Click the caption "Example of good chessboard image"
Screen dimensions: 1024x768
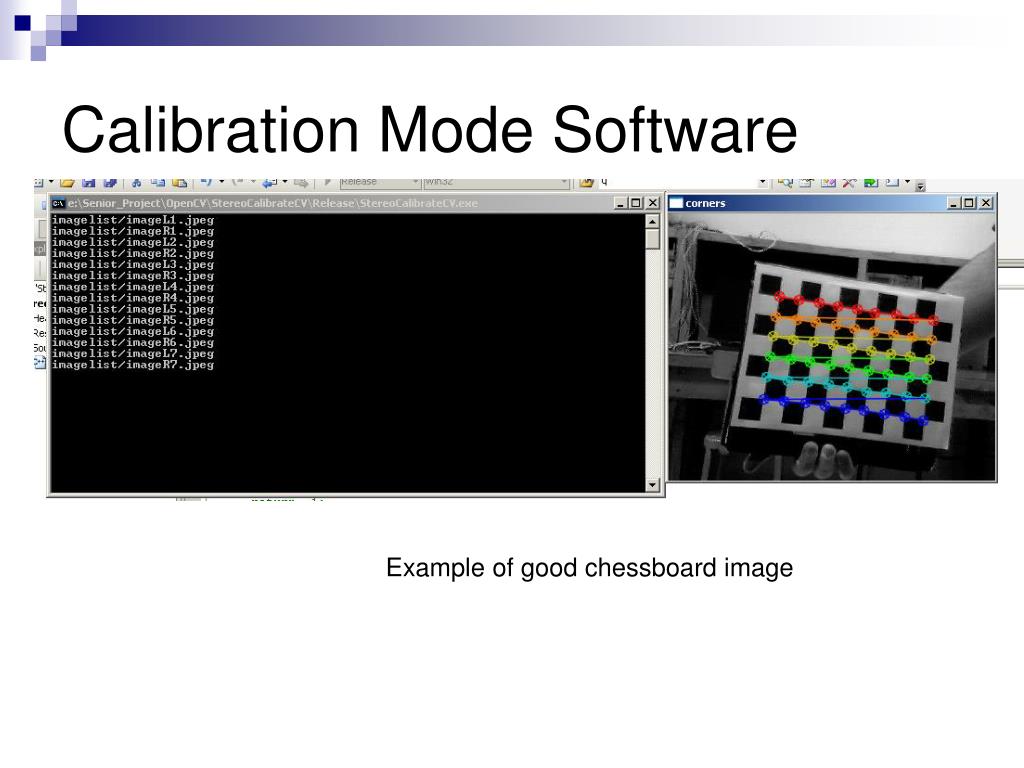tap(589, 568)
